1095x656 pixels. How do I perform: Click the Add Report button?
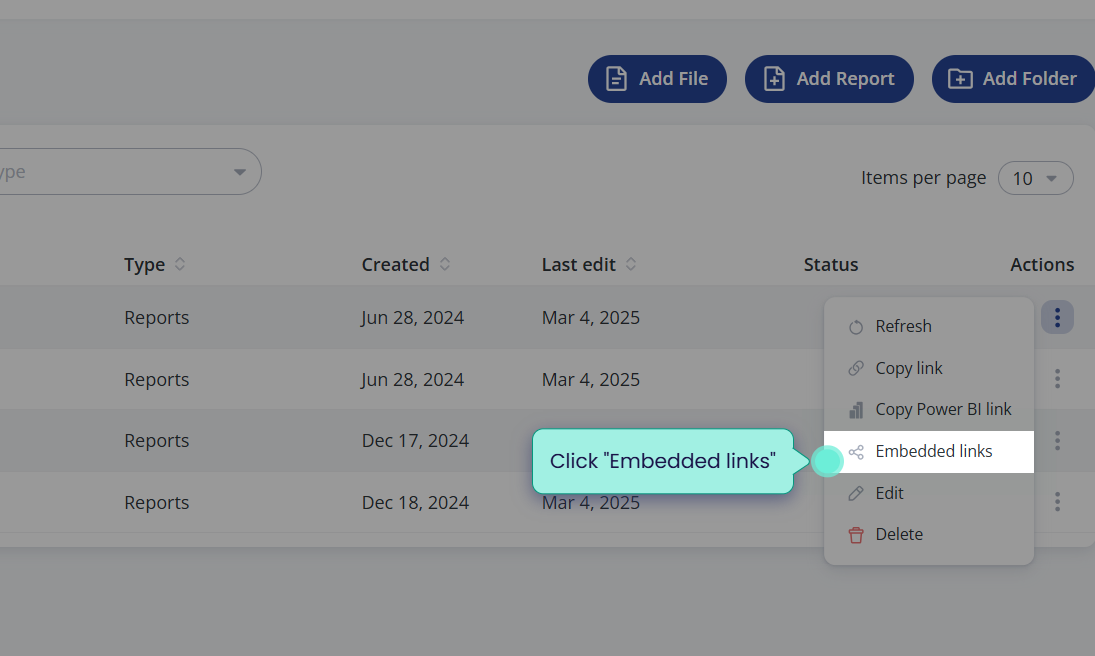(829, 79)
